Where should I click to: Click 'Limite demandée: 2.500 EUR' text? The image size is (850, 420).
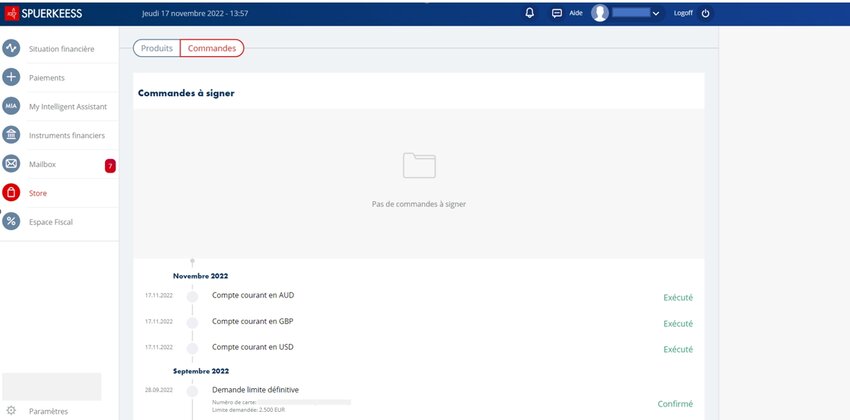(x=248, y=410)
